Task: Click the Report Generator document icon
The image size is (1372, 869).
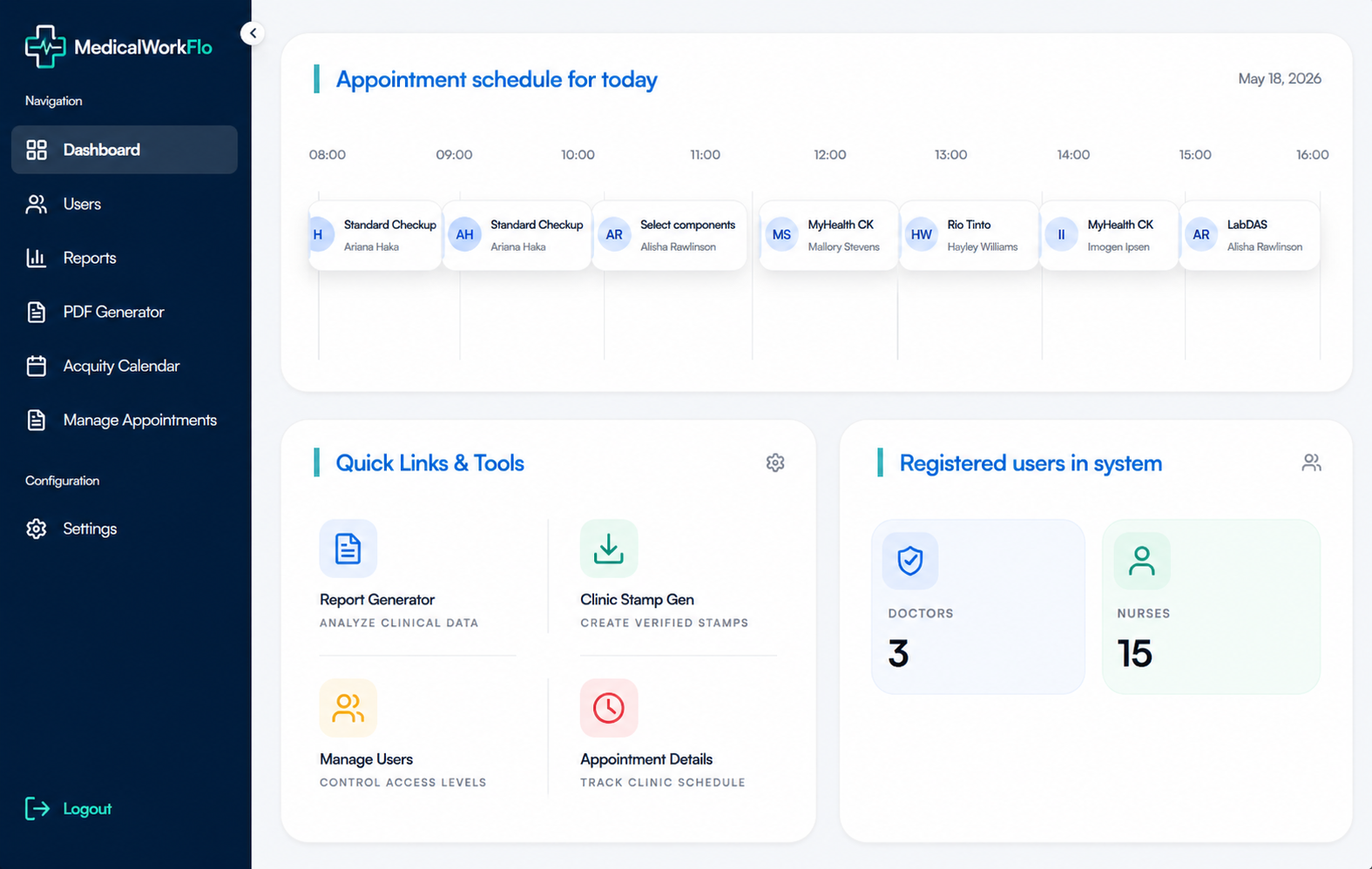Action: tap(348, 549)
